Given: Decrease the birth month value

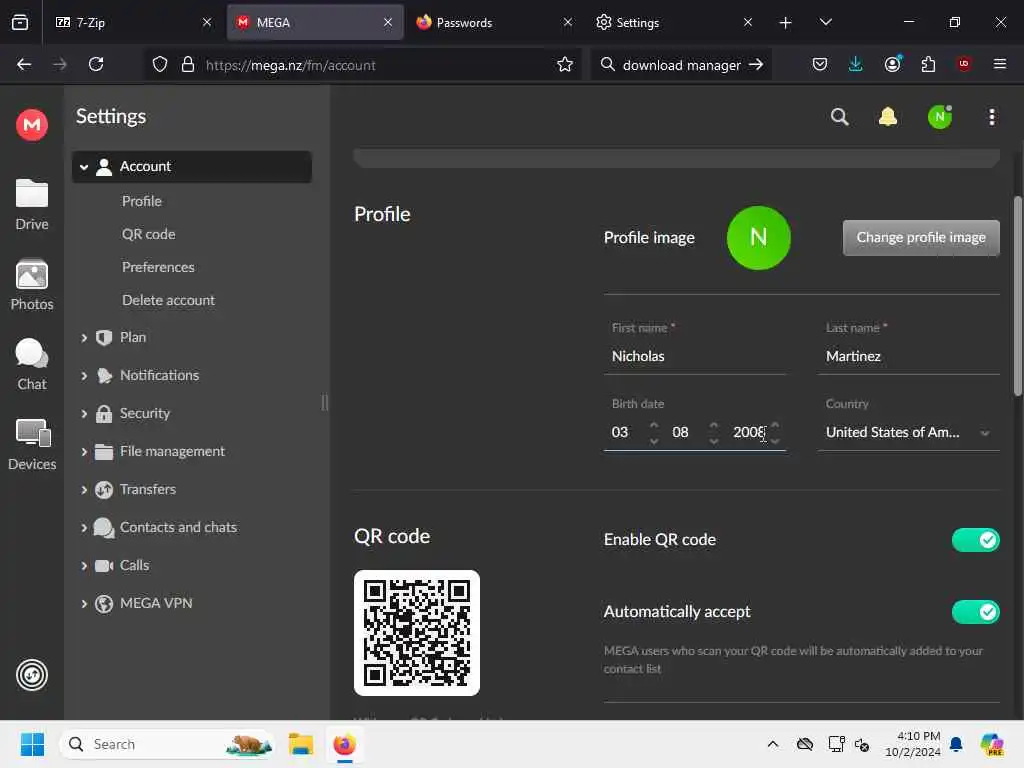Looking at the screenshot, I should click(x=714, y=441).
